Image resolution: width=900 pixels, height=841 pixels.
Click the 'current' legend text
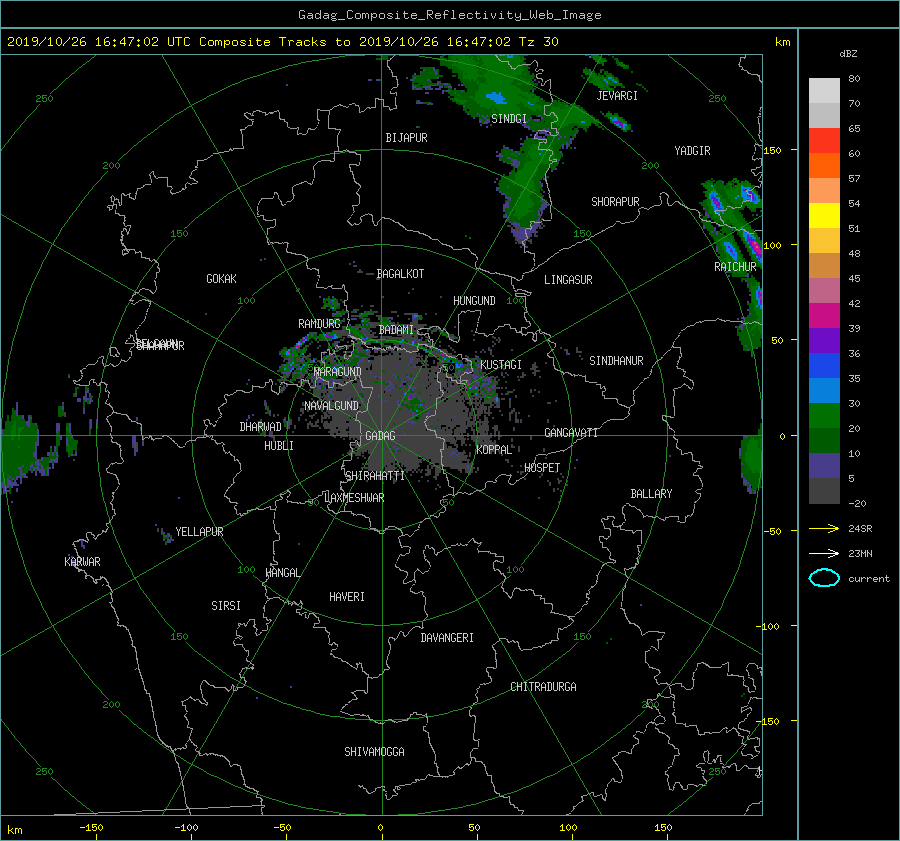click(868, 579)
